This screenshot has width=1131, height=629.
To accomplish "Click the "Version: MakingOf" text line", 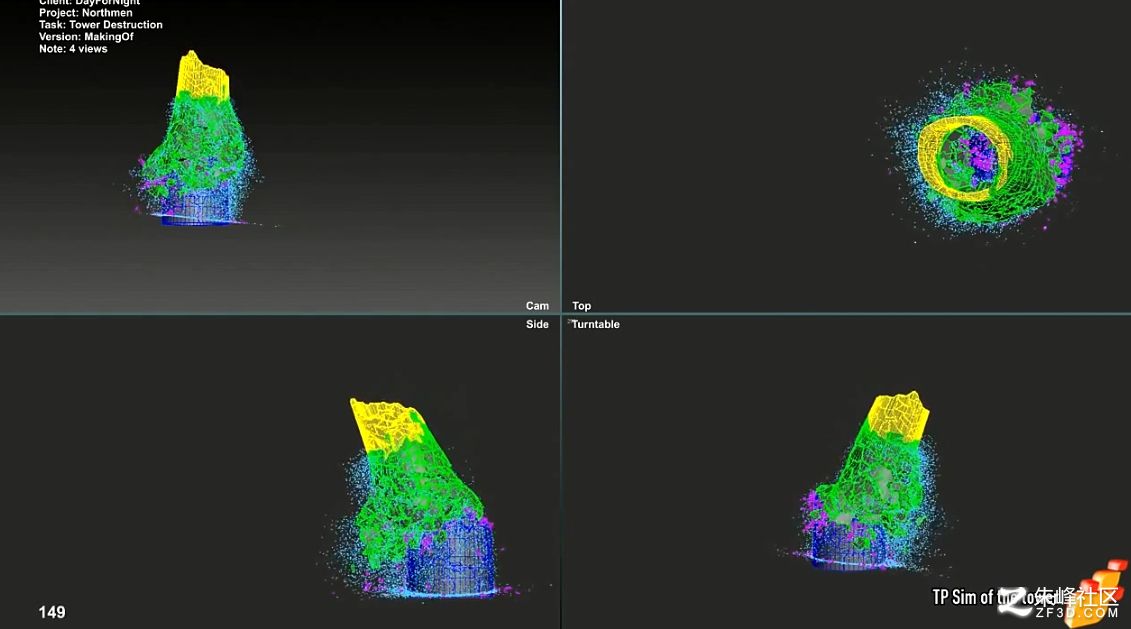I will [87, 37].
